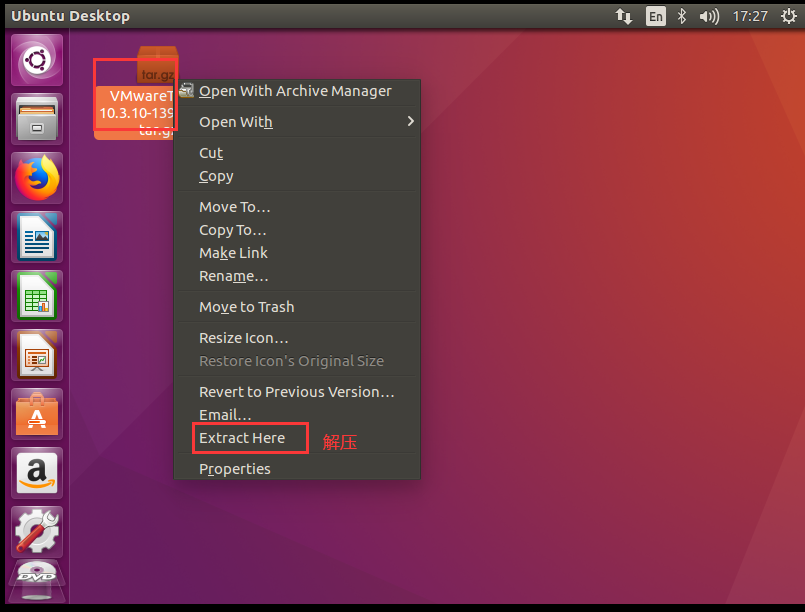Toggle the Bluetooth indicator in top panel

pyautogui.click(x=679, y=16)
